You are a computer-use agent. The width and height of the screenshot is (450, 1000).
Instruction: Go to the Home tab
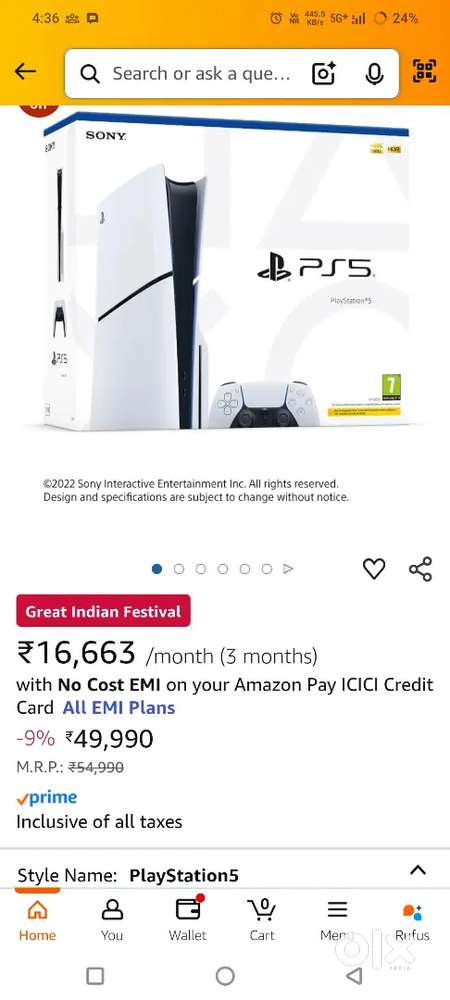37,920
